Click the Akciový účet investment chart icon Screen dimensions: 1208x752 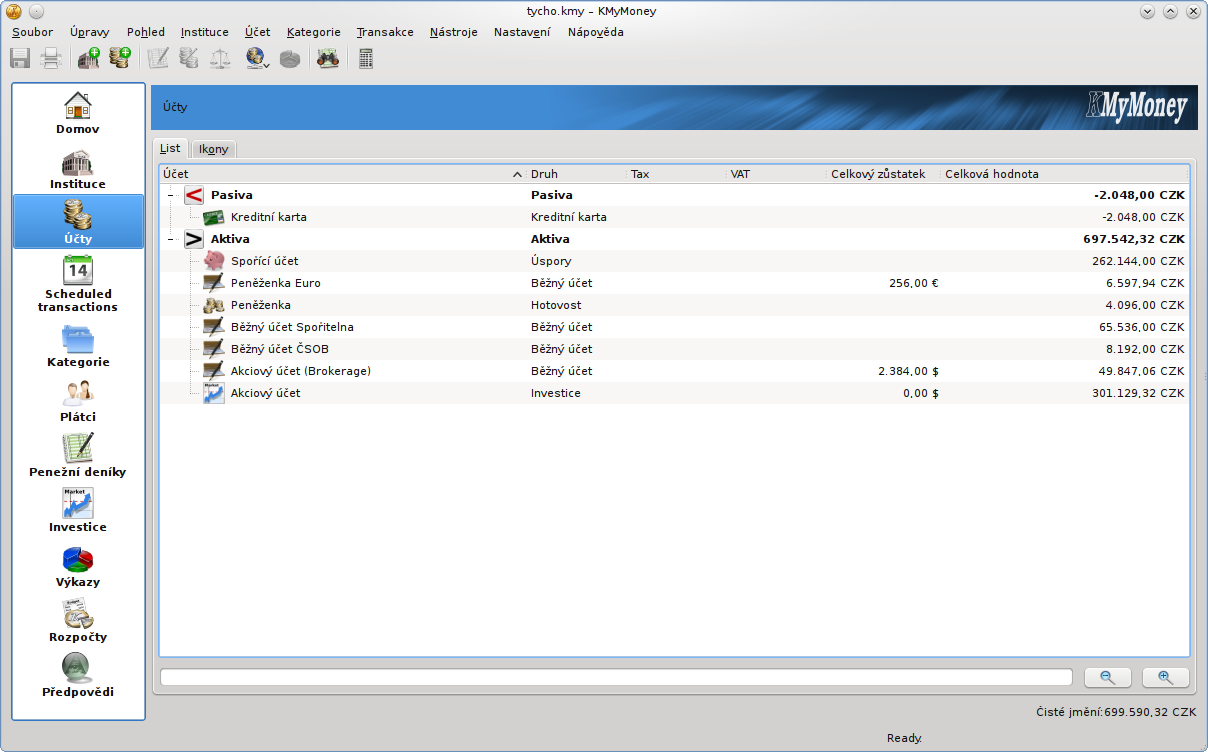[214, 393]
